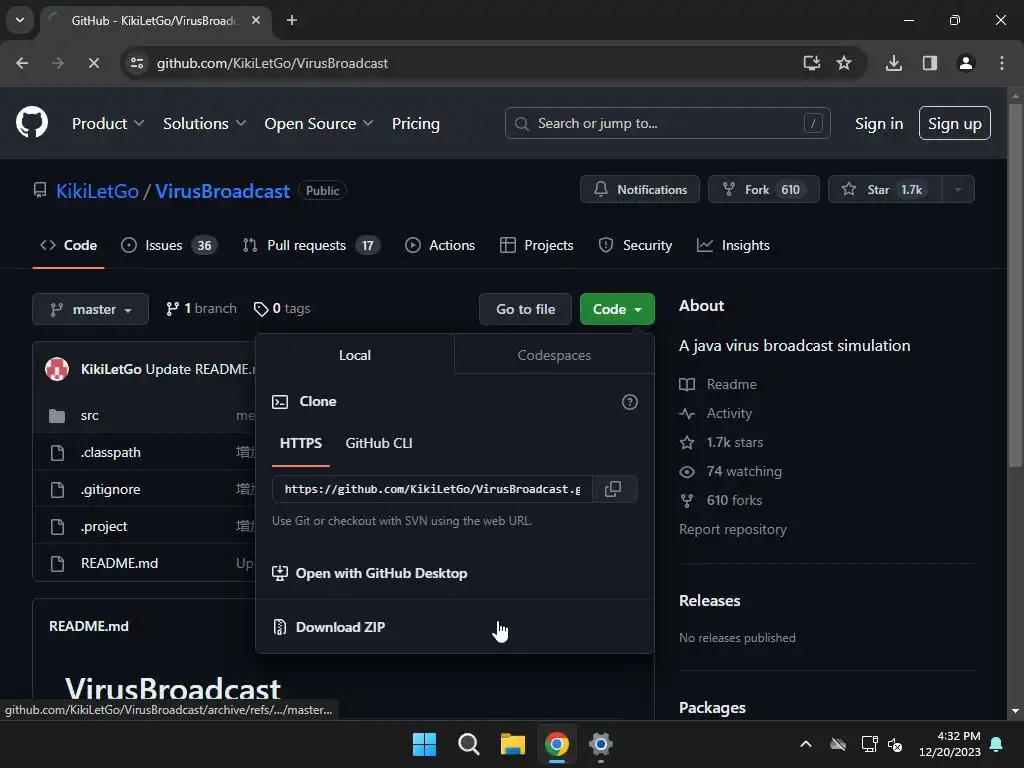Open Star lists dropdown arrow
The width and height of the screenshot is (1024, 768).
point(958,189)
